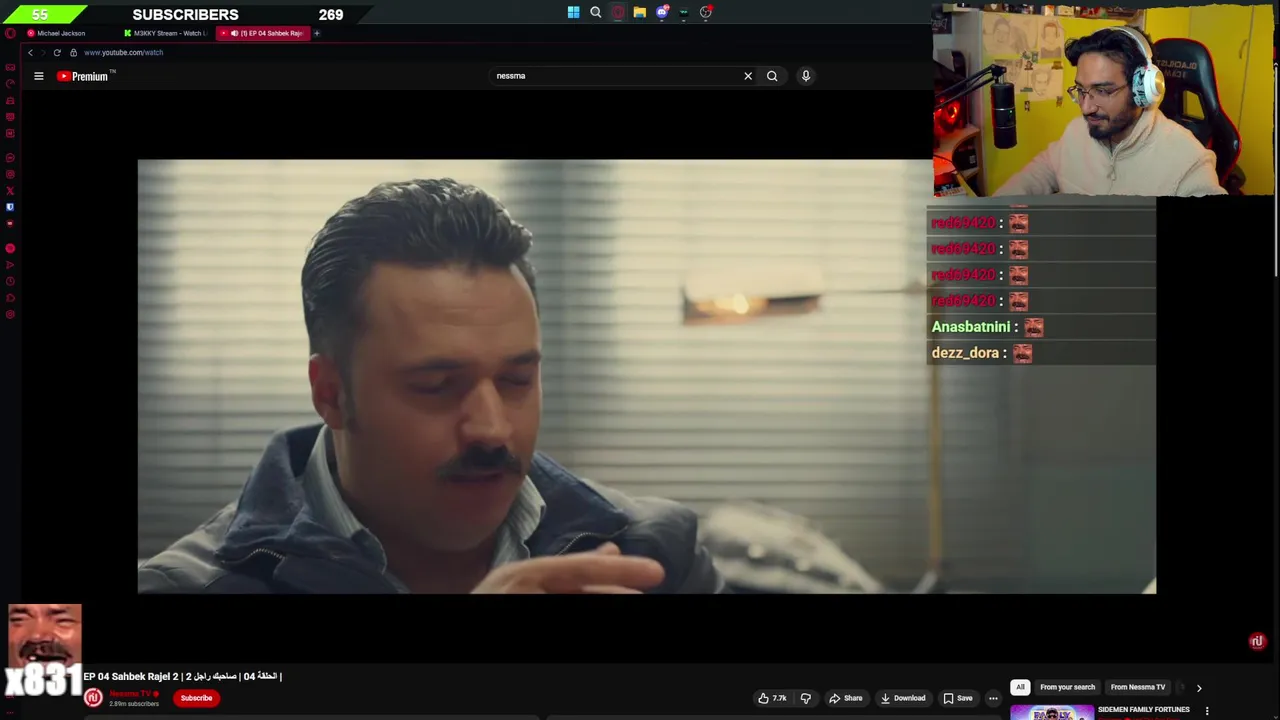Open the Bitwarden sidebar extension
This screenshot has height=720, width=1280.
[x=10, y=207]
